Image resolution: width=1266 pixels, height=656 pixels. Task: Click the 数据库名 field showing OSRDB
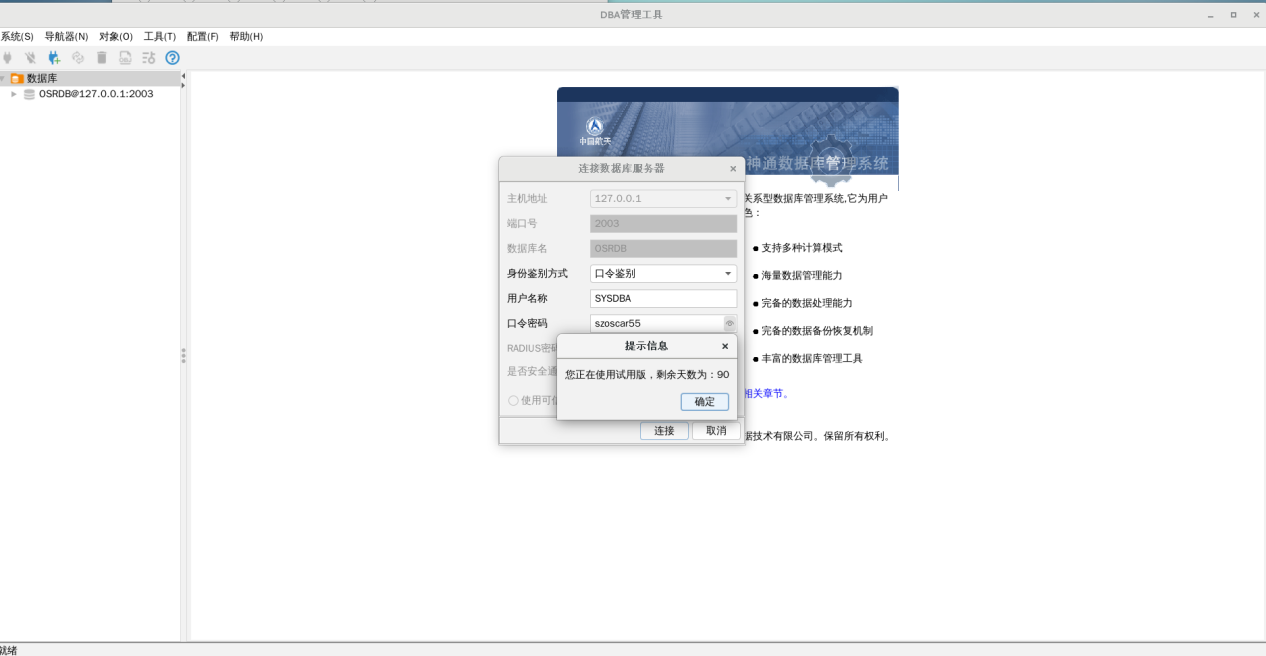point(663,248)
